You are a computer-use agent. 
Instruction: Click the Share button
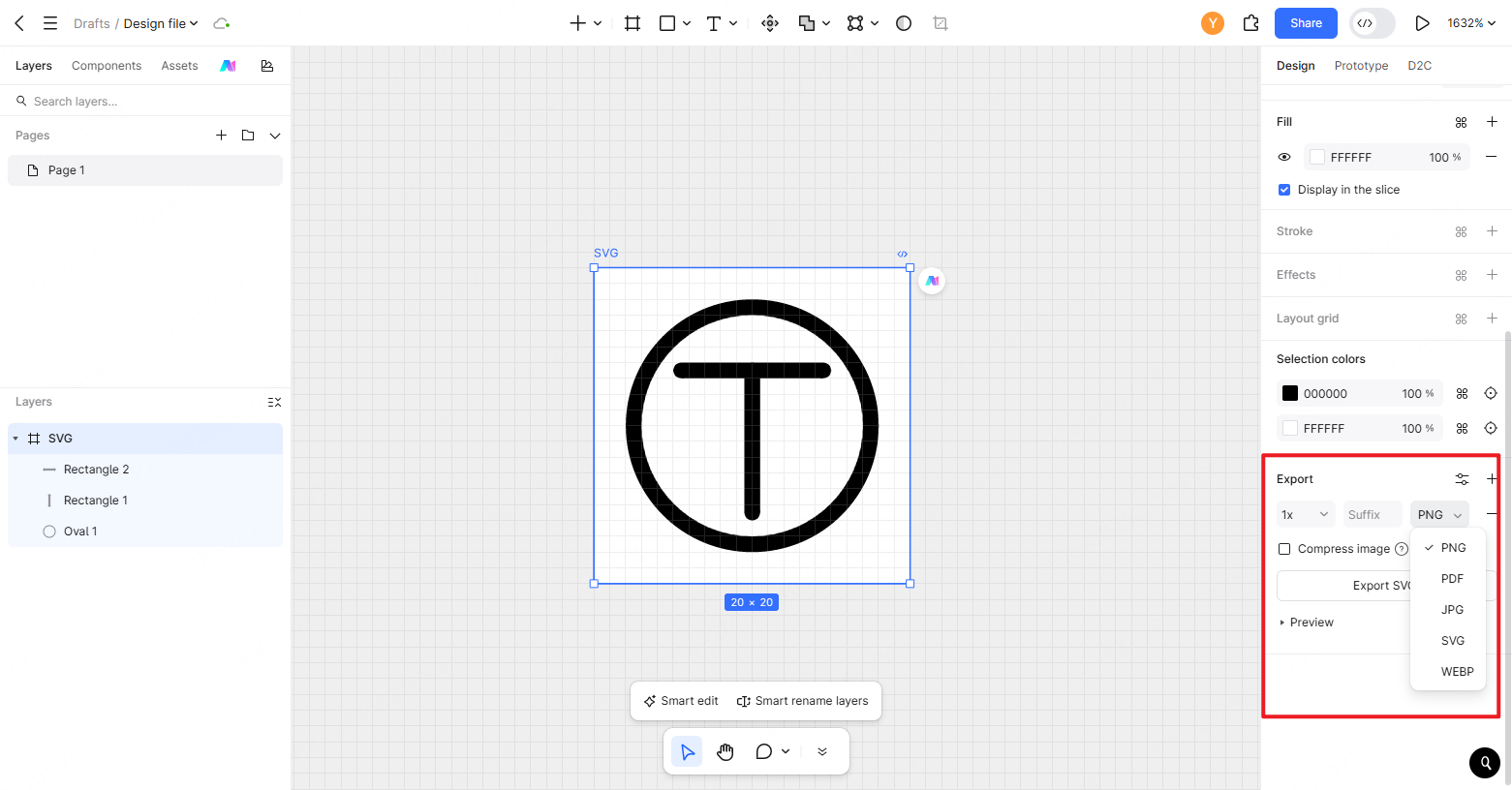1306,23
